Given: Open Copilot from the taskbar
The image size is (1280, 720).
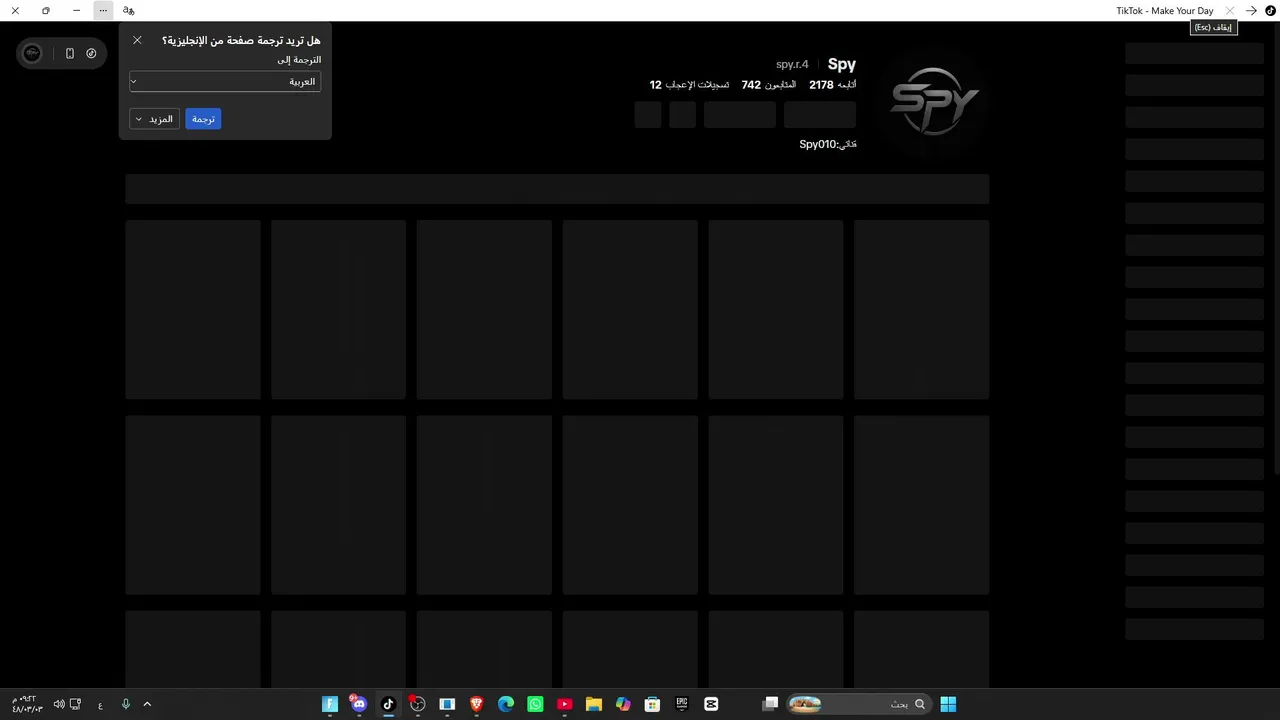Looking at the screenshot, I should coord(623,704).
